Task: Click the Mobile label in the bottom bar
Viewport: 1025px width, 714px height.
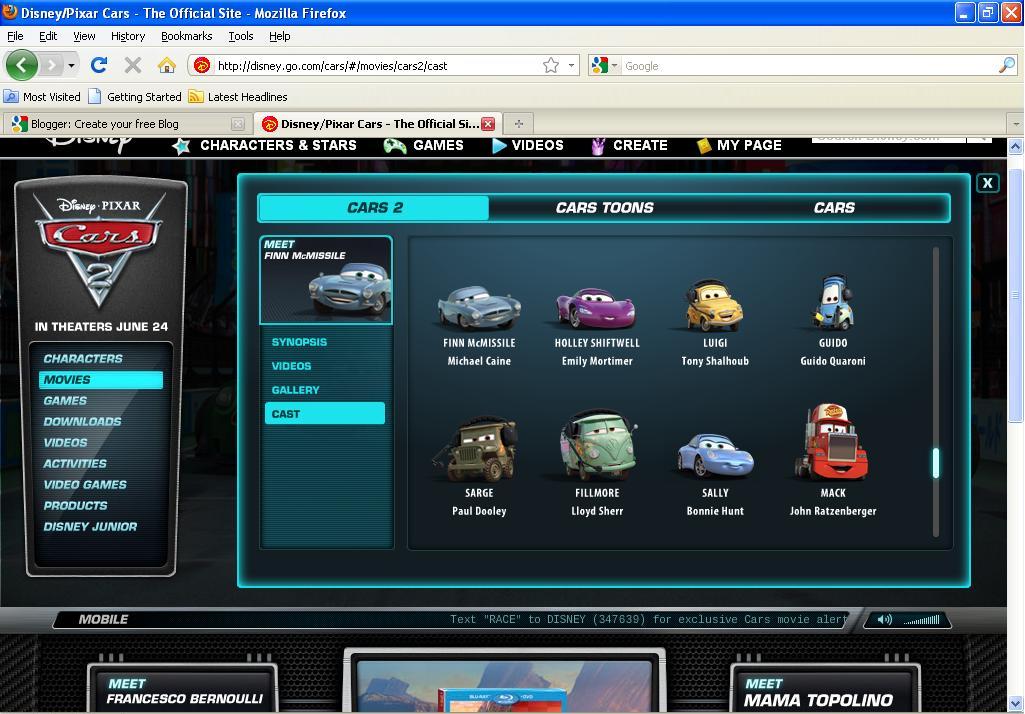Action: [x=103, y=619]
